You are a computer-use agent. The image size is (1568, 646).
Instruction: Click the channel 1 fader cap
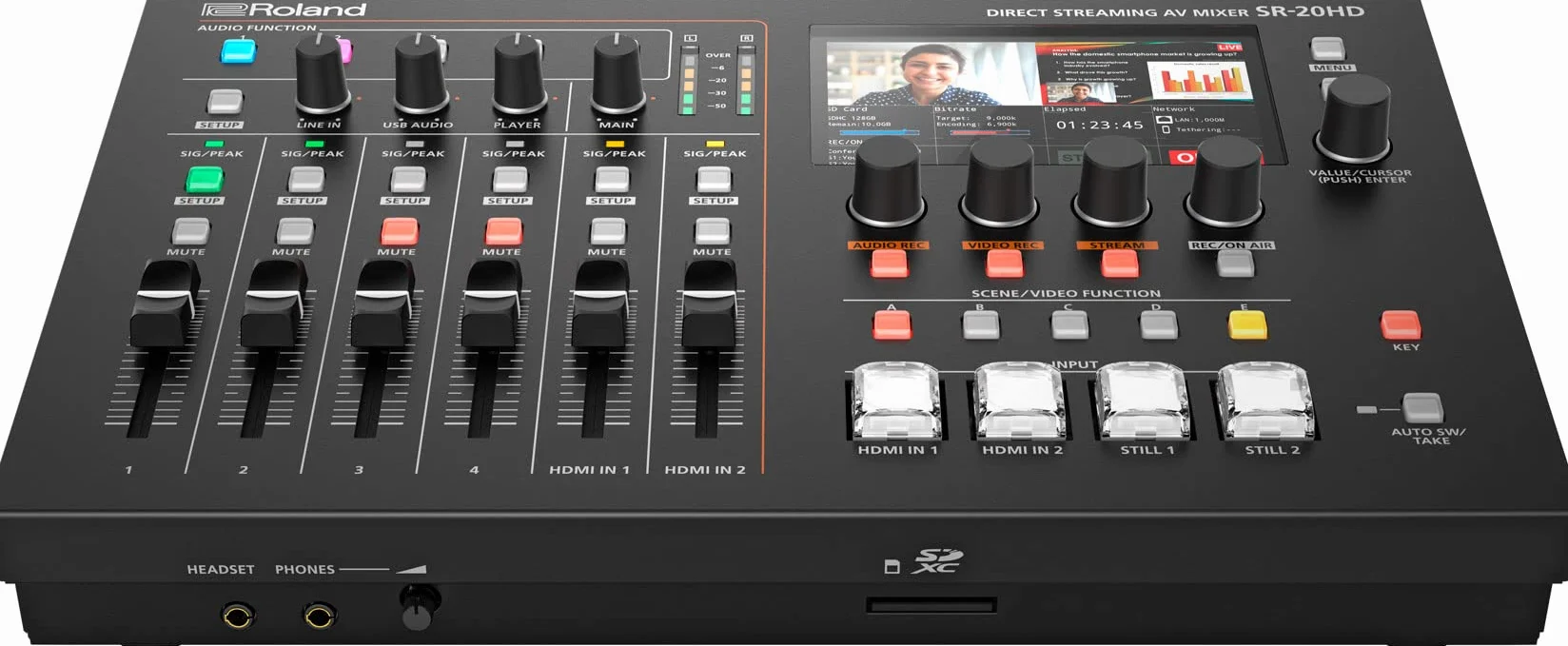pos(167,303)
